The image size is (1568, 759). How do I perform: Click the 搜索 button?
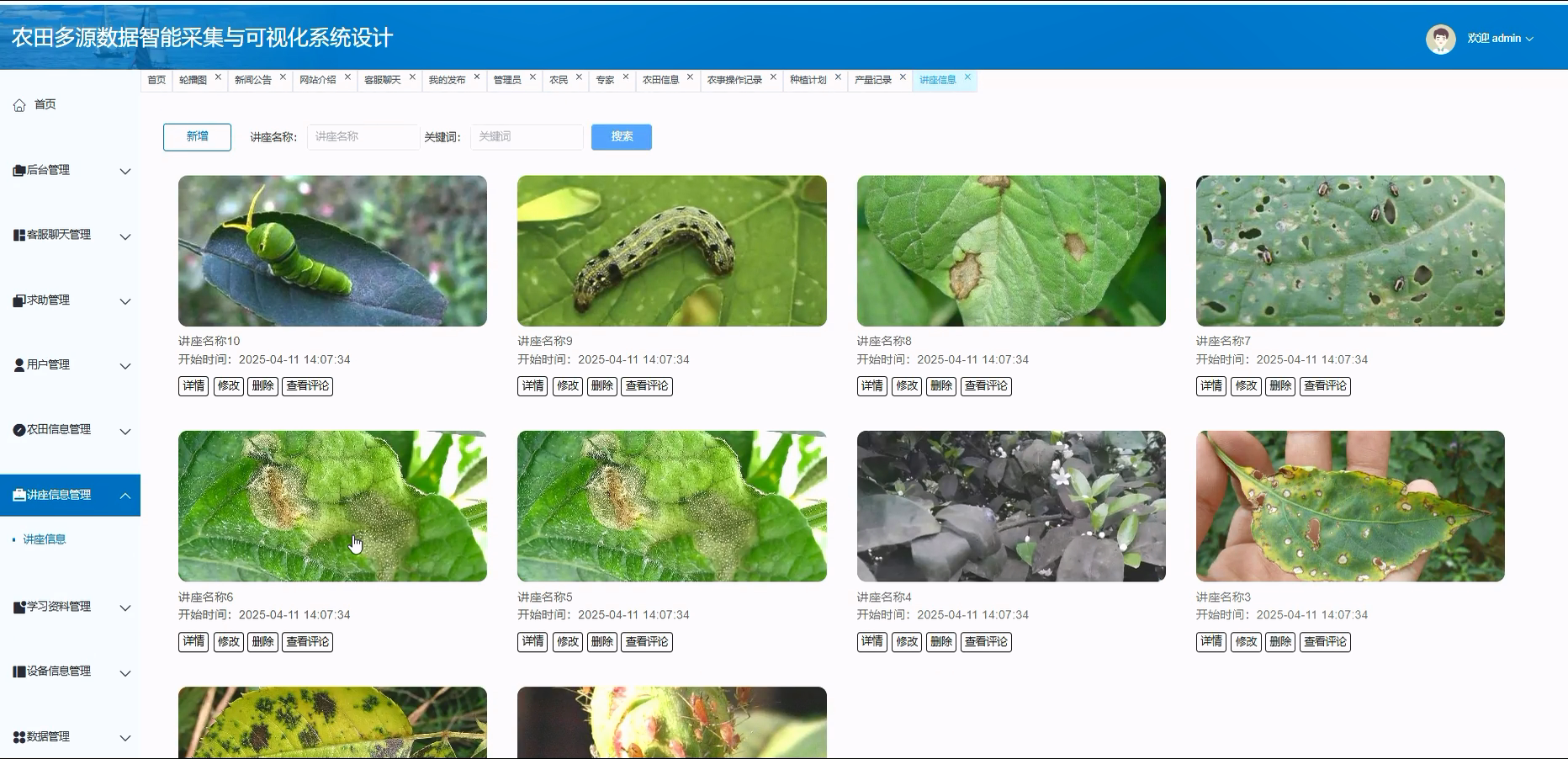click(622, 137)
